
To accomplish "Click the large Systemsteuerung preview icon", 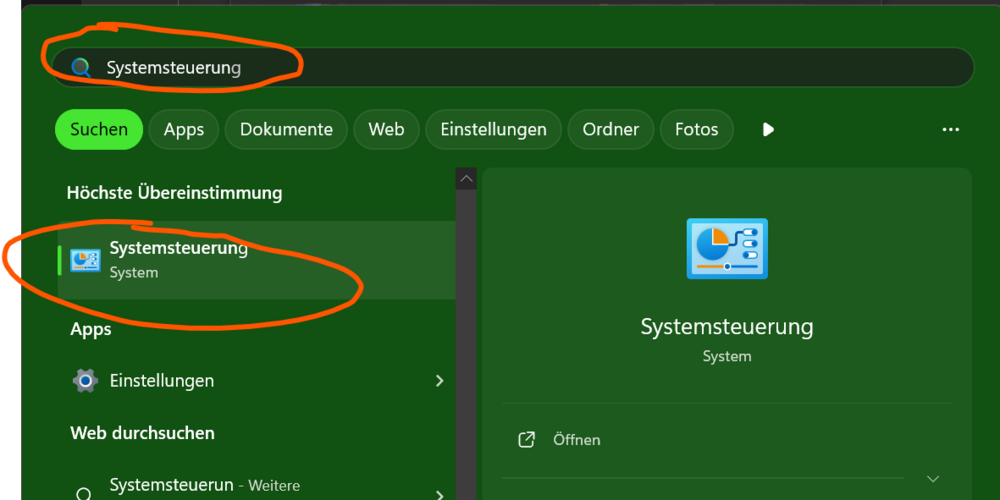I will click(727, 248).
